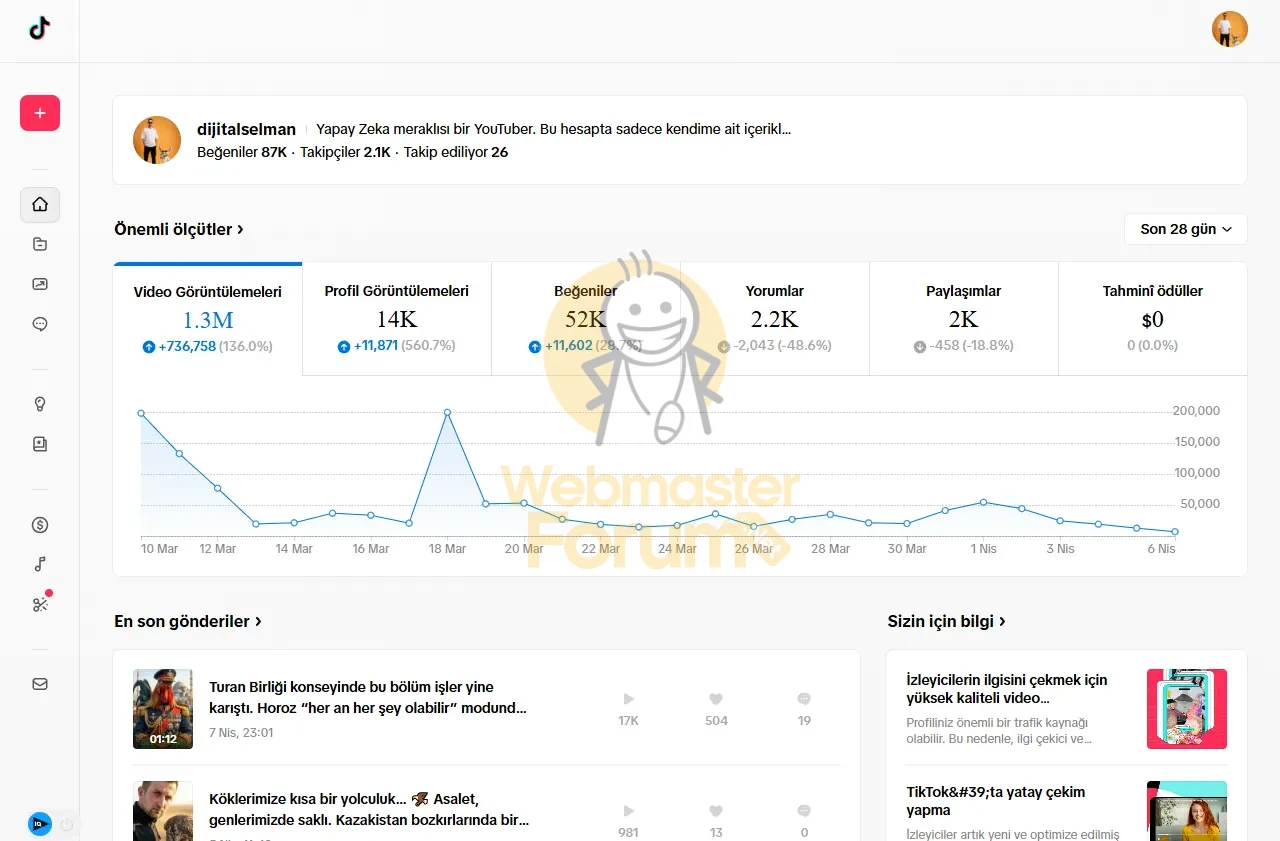1280x841 pixels.
Task: Open the 'Son 28 gün' date range dropdown
Action: (x=1185, y=229)
